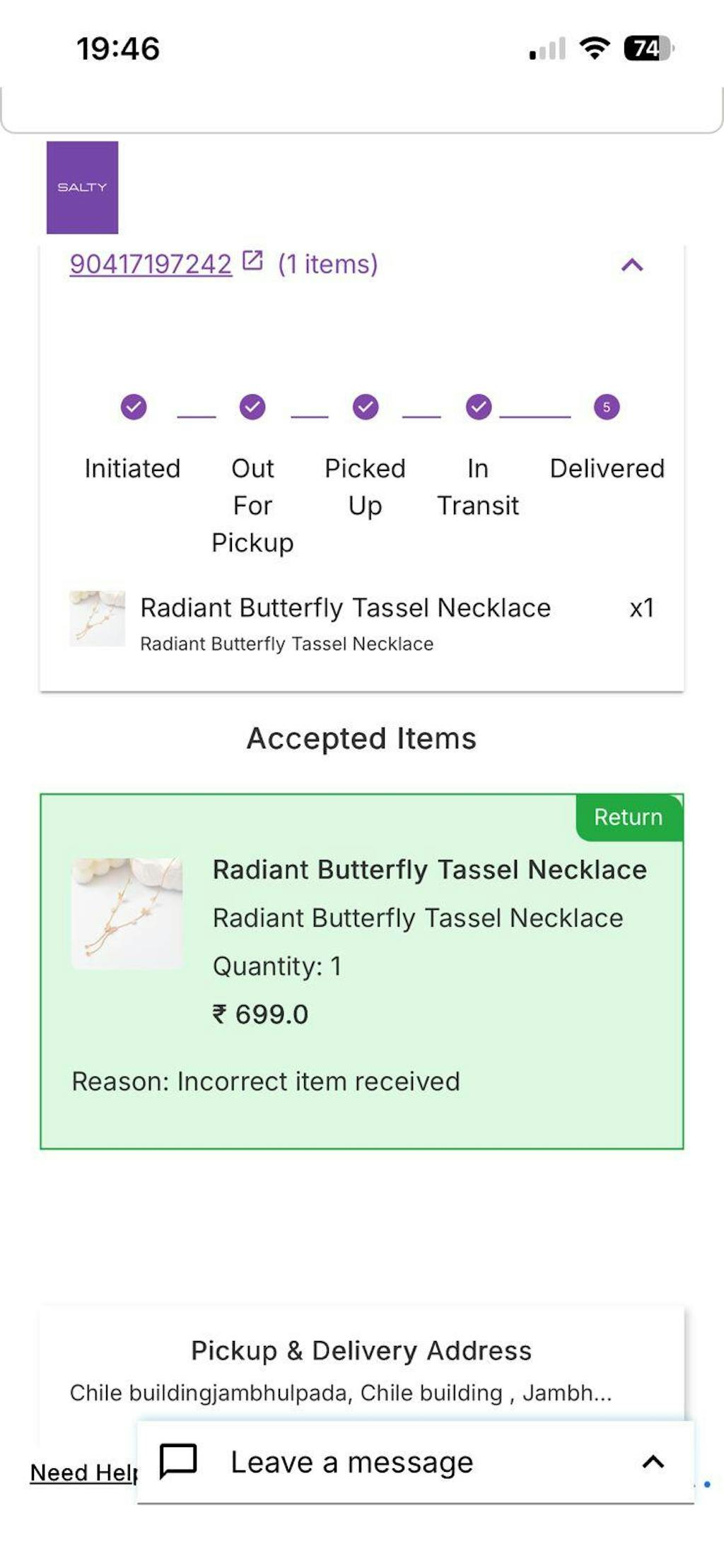Screen dimensions: 724x1568
Task: Tap the WiFi status icon
Action: tap(594, 48)
